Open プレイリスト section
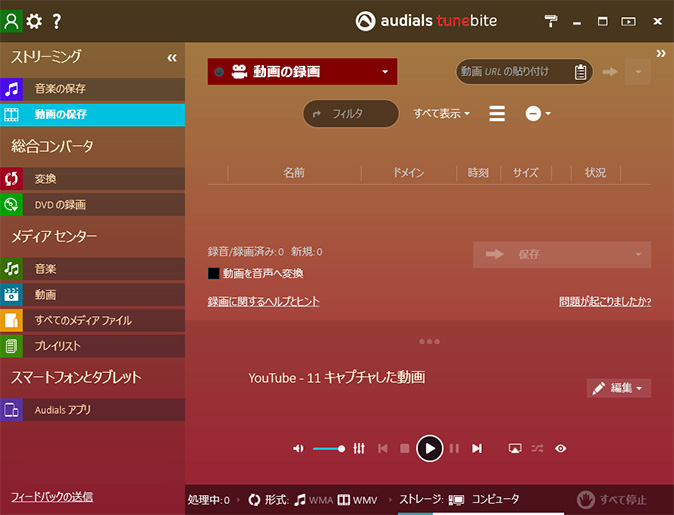674x515 pixels. 92,346
